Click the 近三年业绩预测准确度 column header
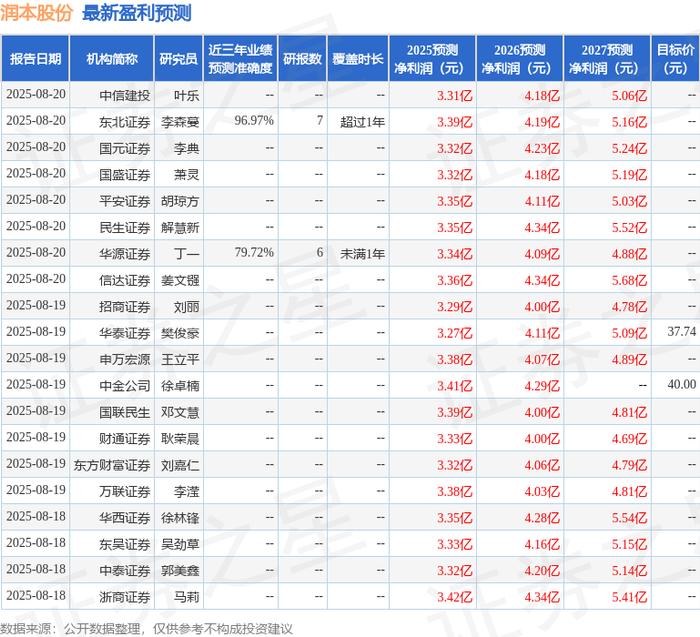 [241, 59]
